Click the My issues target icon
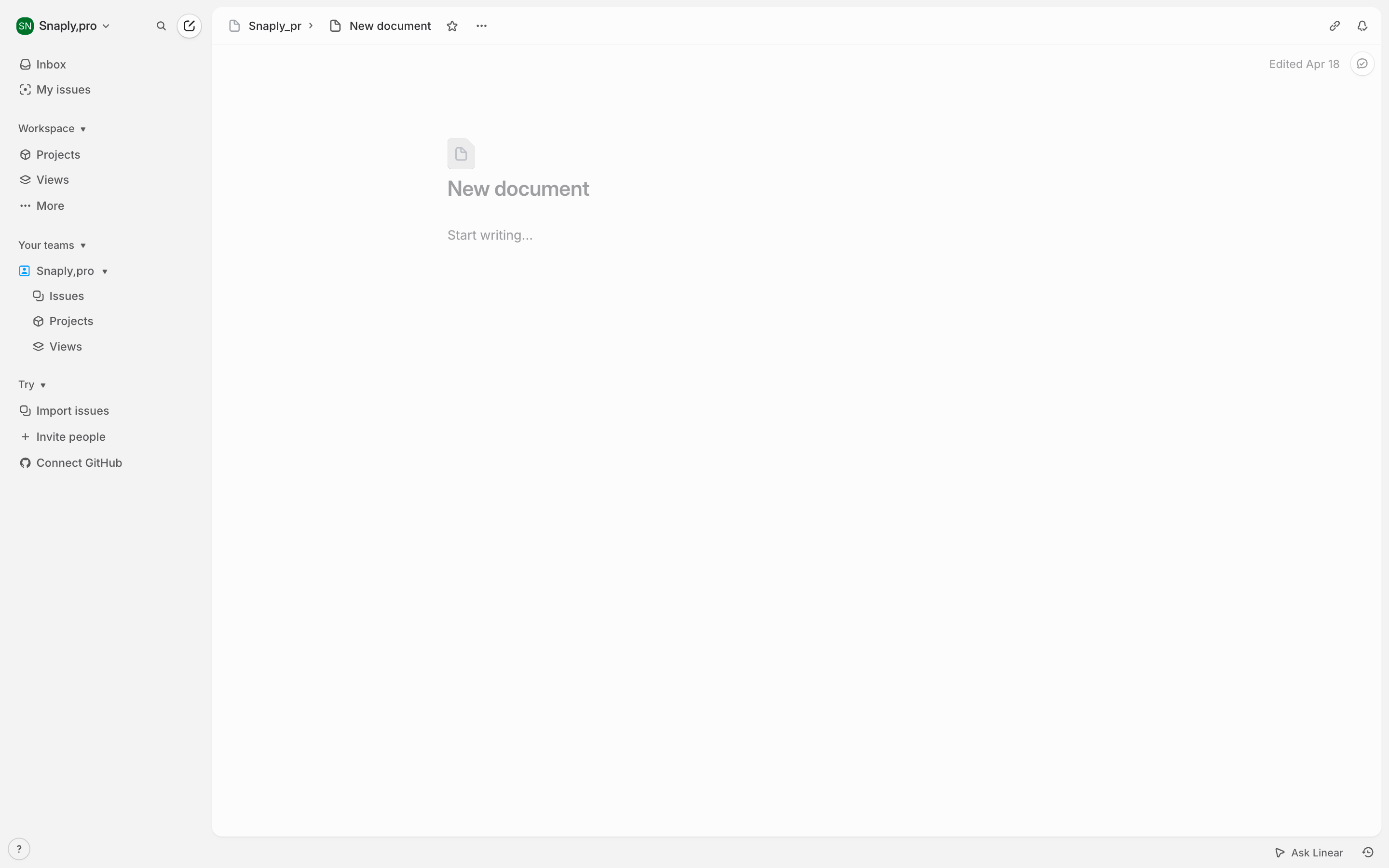The width and height of the screenshot is (1389, 868). point(25,90)
